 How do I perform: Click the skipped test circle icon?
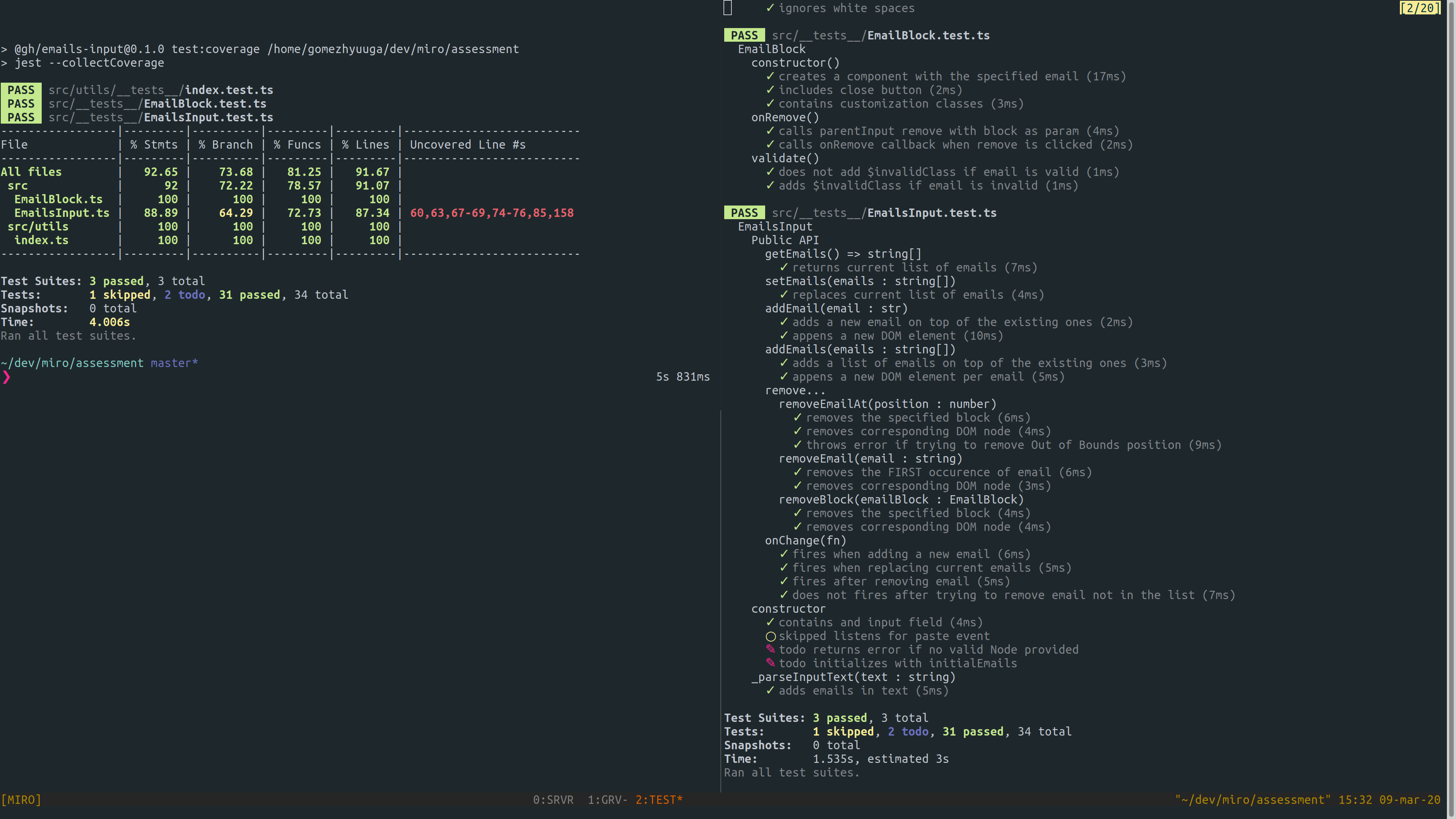770,637
